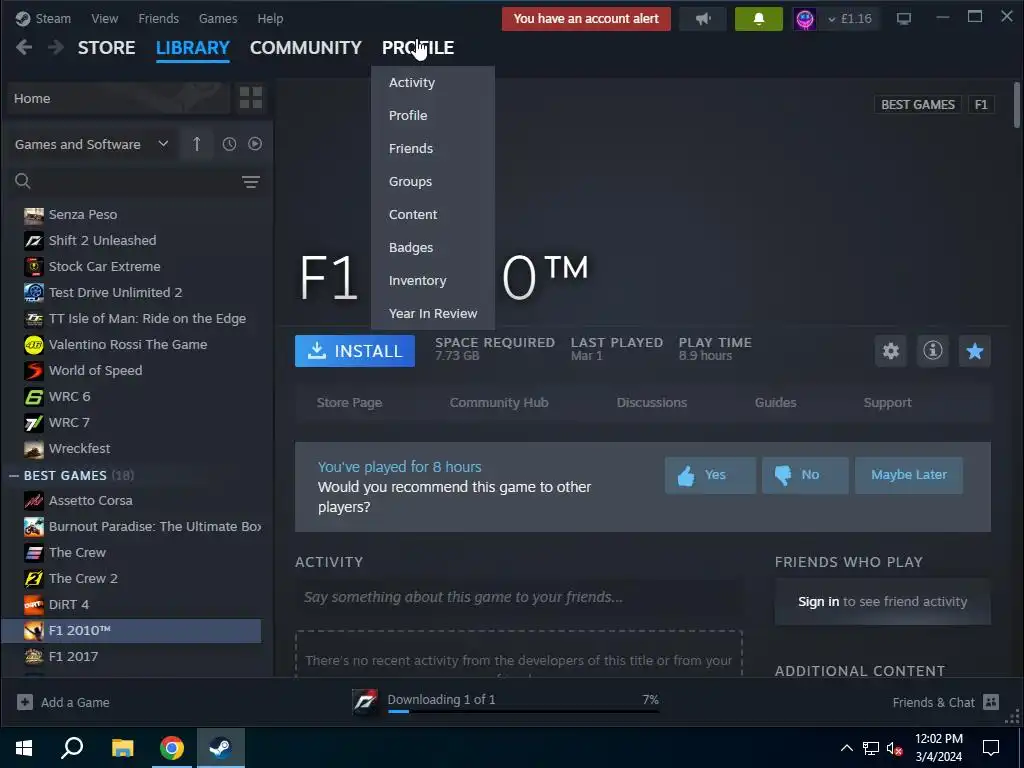
Task: Go to the COMMUNITY tab
Action: tap(306, 48)
